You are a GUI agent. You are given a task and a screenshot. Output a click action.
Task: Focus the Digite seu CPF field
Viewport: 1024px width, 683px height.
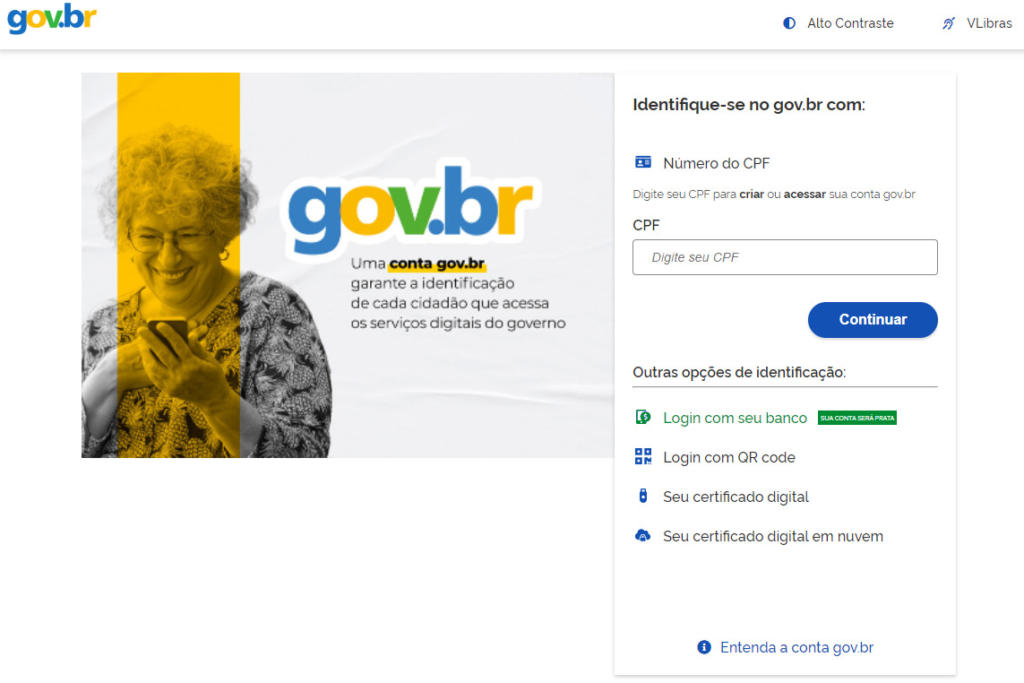784,257
